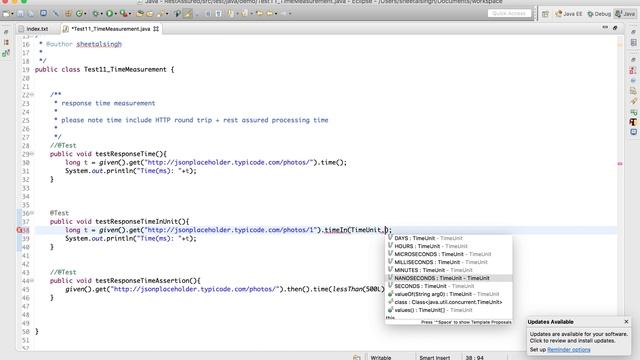Pick MINUTES from content assist

click(x=449, y=270)
